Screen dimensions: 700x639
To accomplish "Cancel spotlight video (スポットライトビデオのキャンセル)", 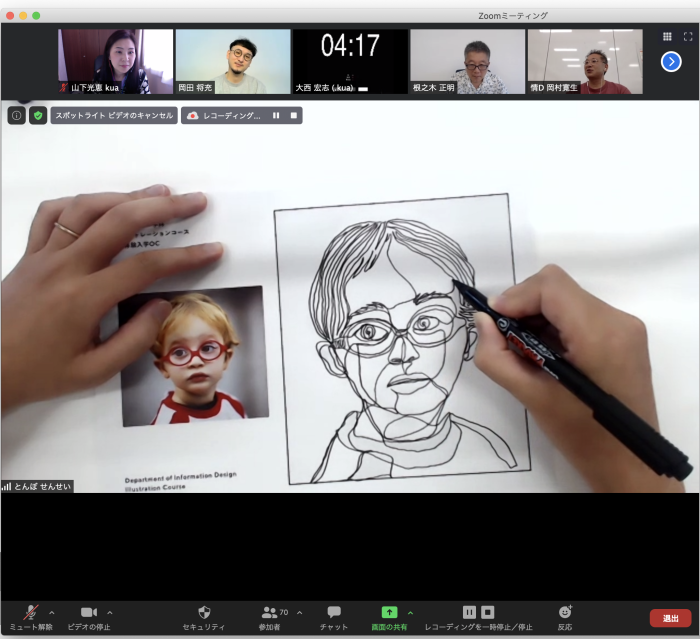I will (x=114, y=116).
